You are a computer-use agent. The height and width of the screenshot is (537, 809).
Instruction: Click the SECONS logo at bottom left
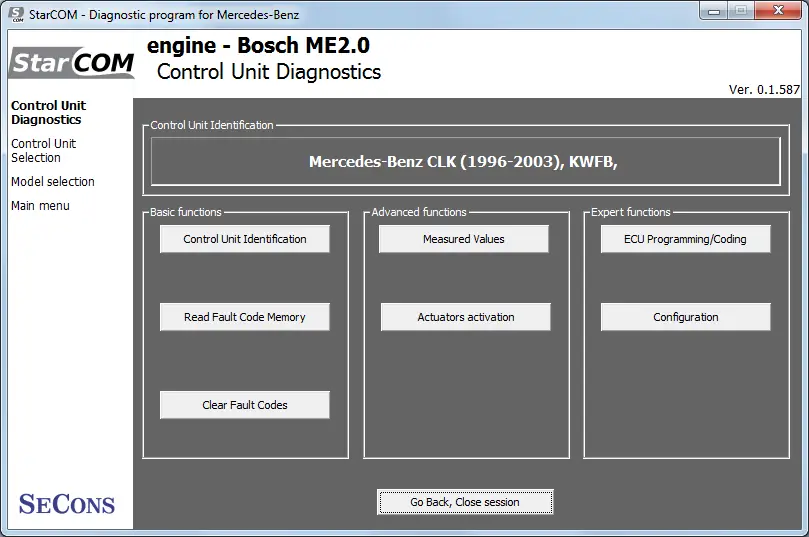tap(67, 504)
